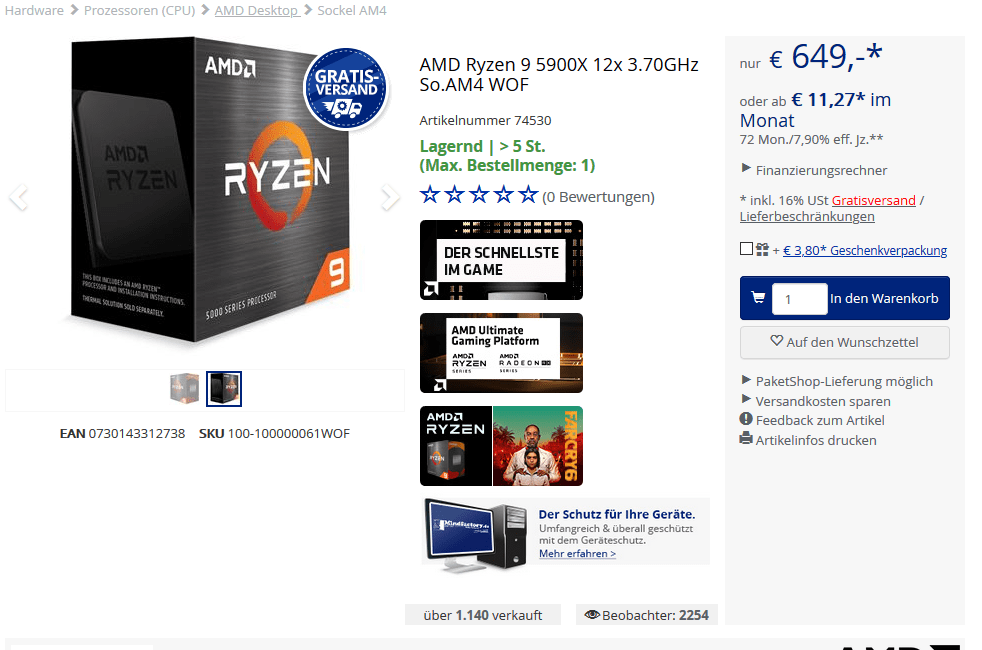Select the first product thumbnail image

point(184,388)
